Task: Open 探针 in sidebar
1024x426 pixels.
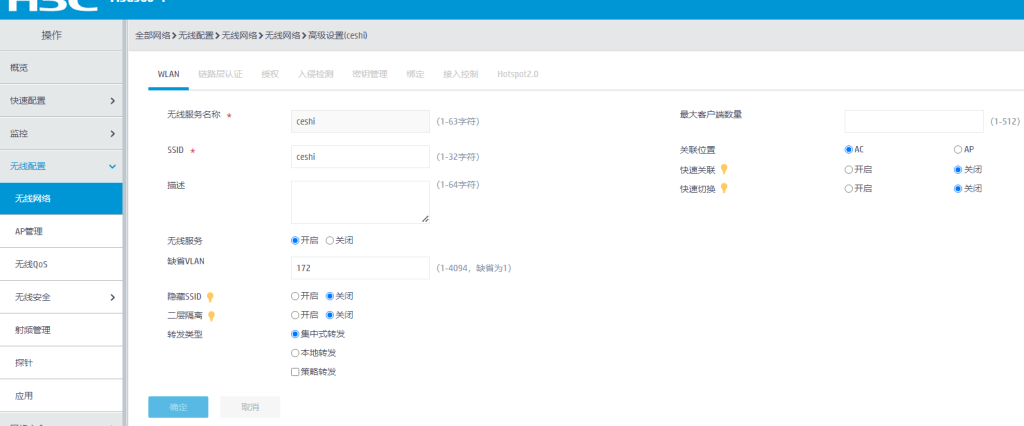Action: point(61,363)
